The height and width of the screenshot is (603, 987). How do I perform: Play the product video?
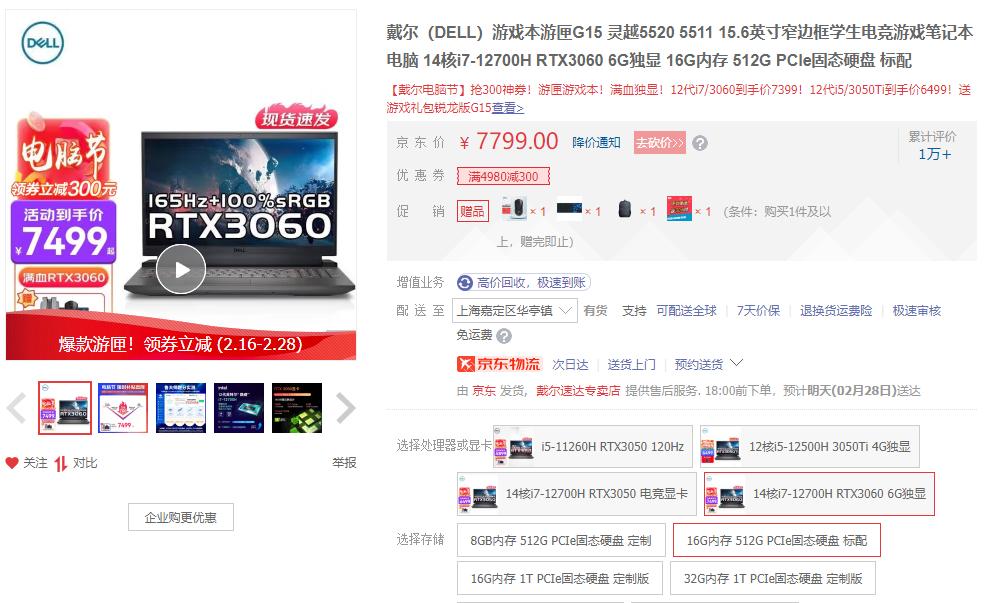pos(181,269)
